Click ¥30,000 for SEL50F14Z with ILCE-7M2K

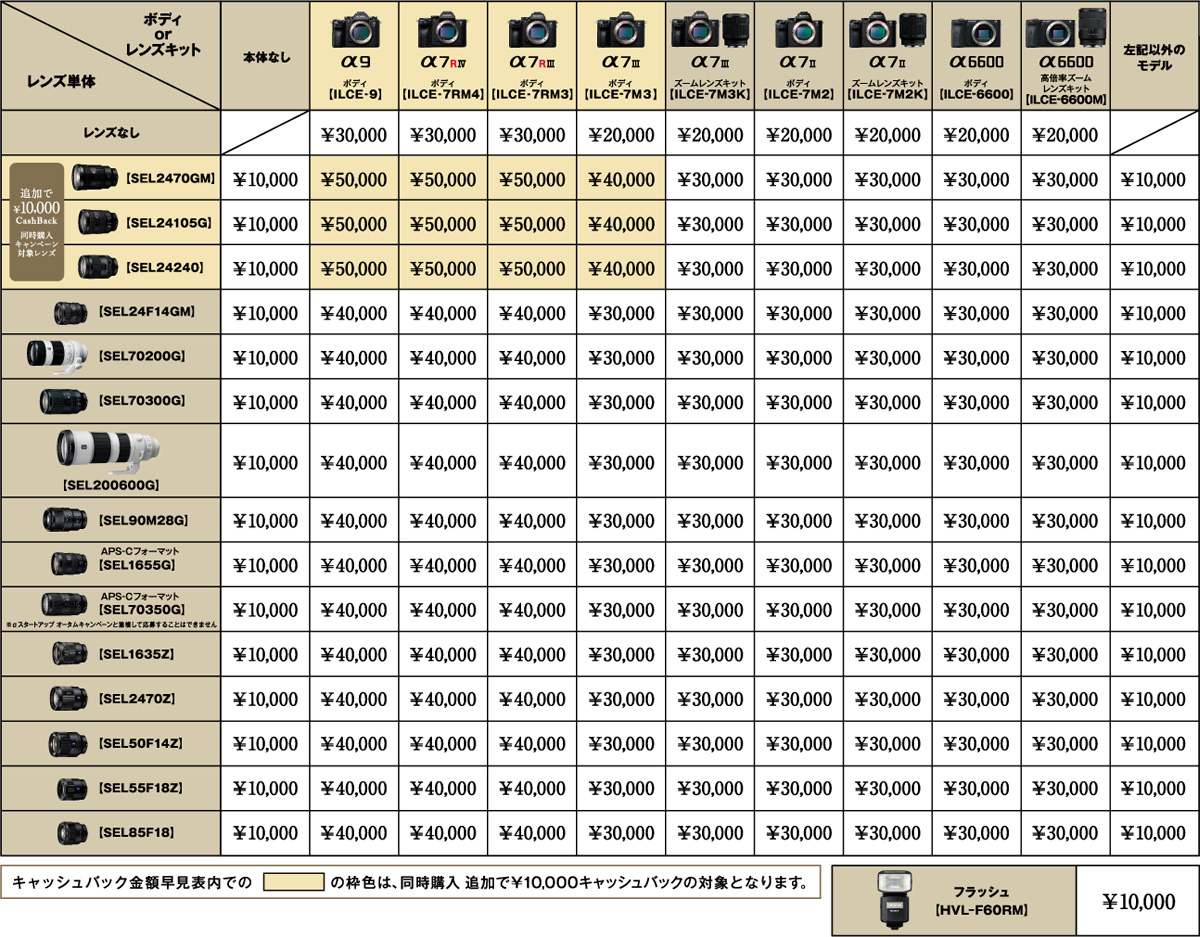[887, 744]
